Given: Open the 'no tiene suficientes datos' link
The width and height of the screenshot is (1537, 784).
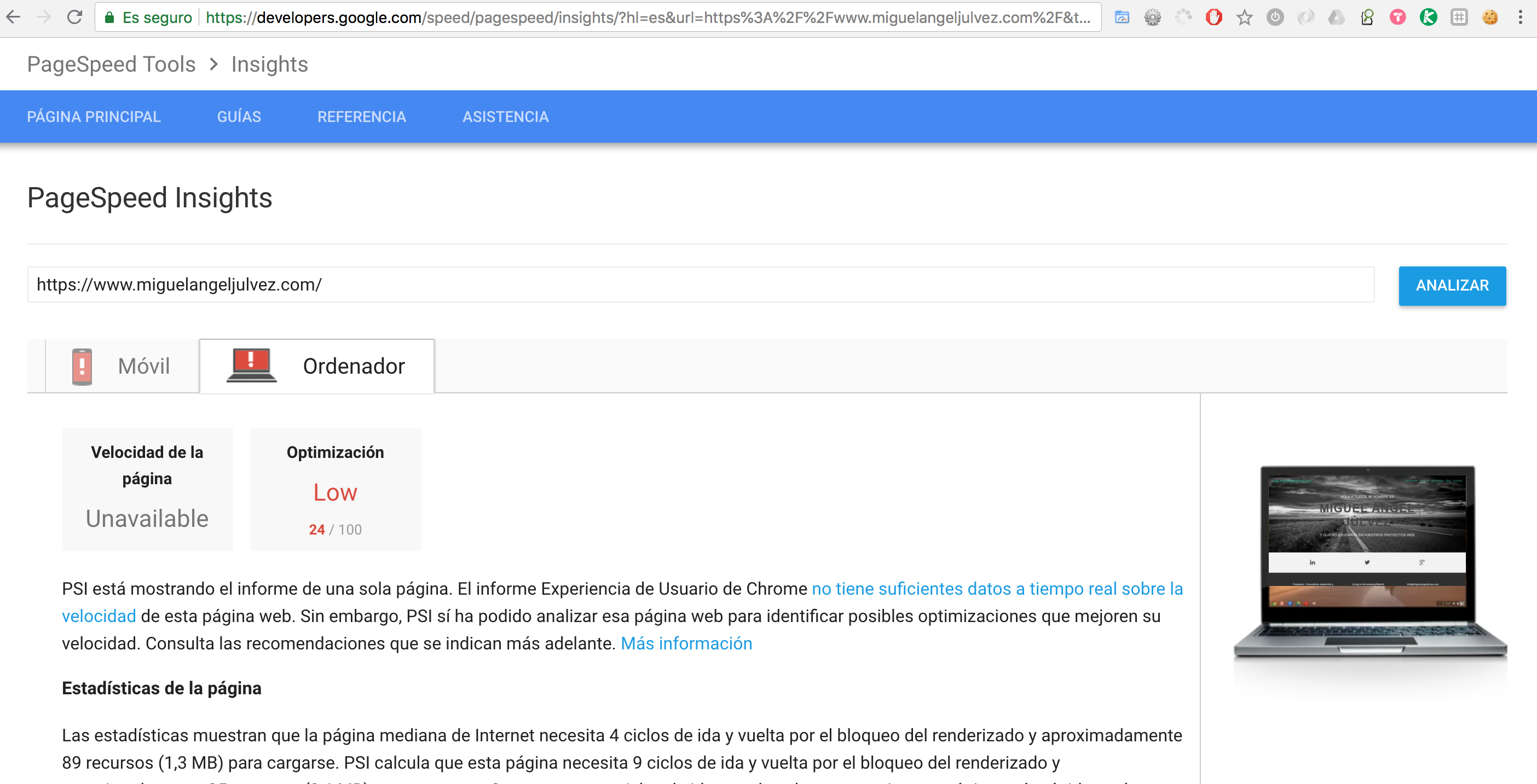Looking at the screenshot, I should 997,589.
